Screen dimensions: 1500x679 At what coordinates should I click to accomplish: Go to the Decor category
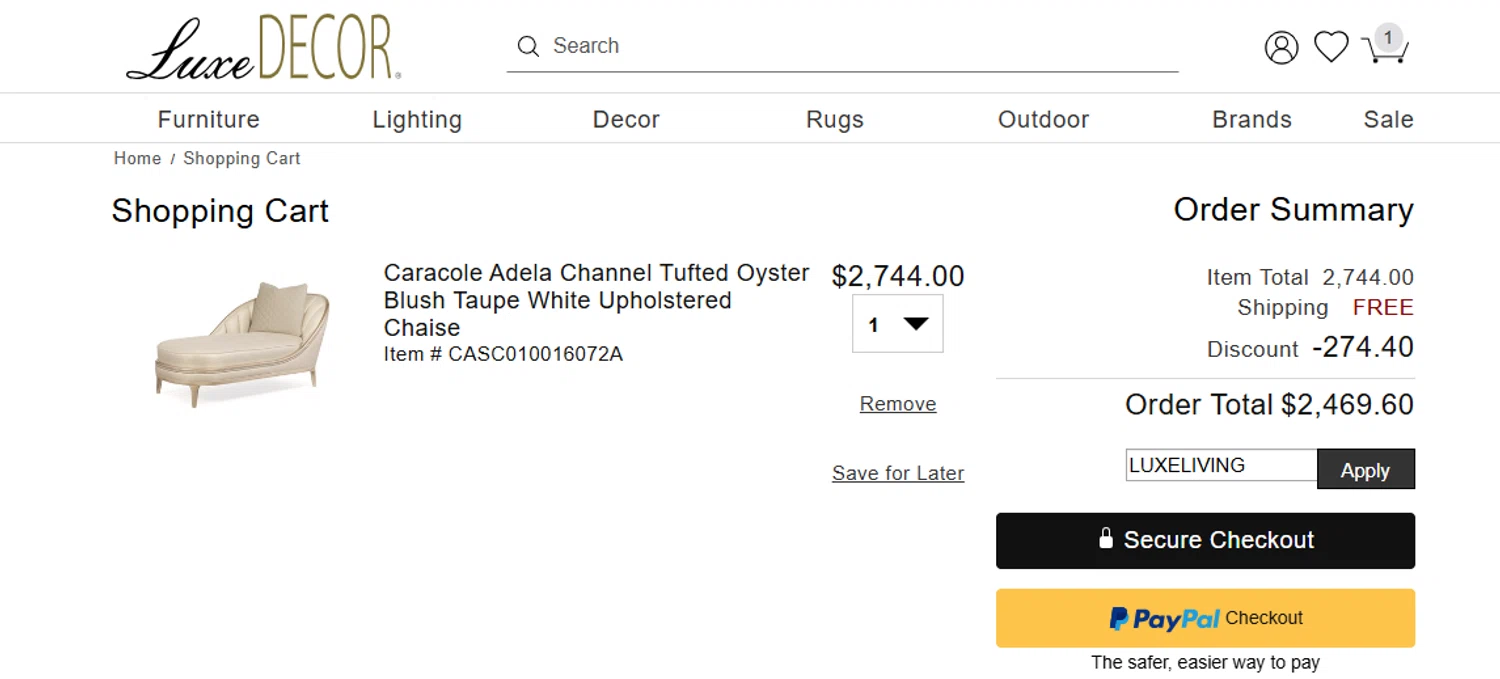point(626,120)
